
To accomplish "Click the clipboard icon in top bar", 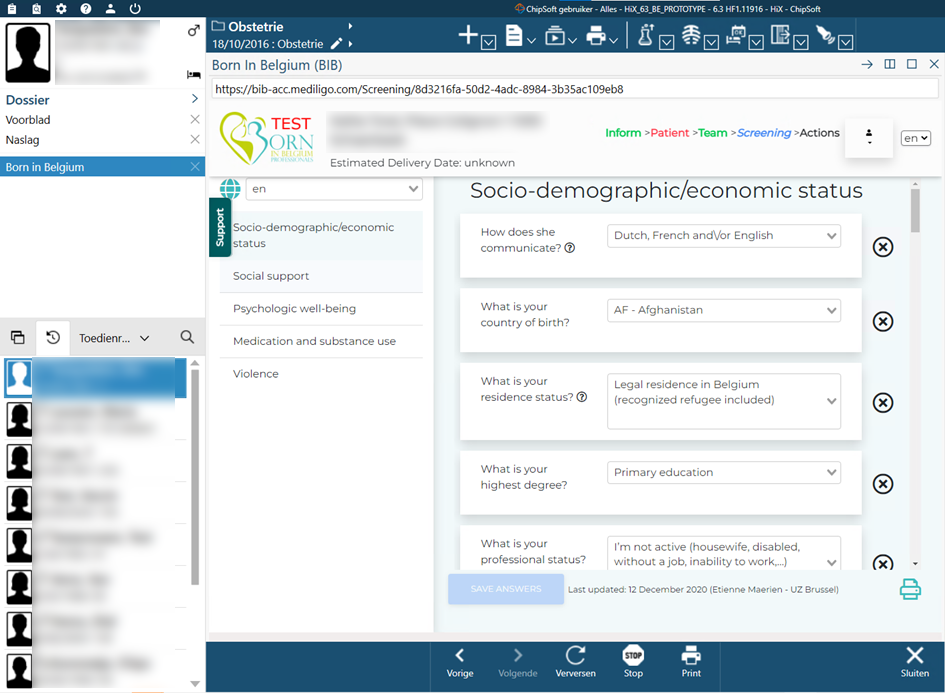I will pos(12,8).
